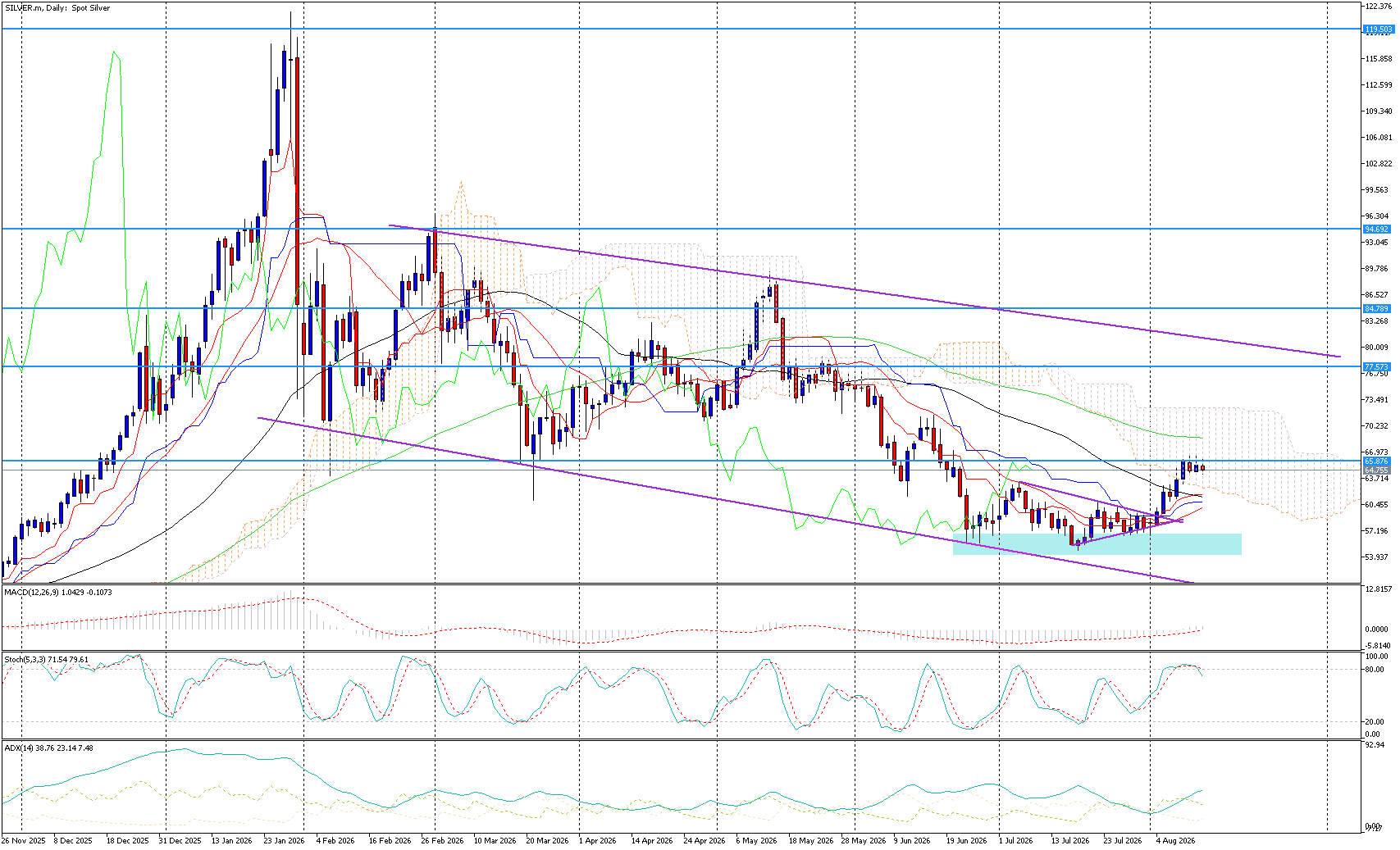1400x850 pixels.
Task: Select the Stoch(5,3,3) indicator label
Action: 47,659
